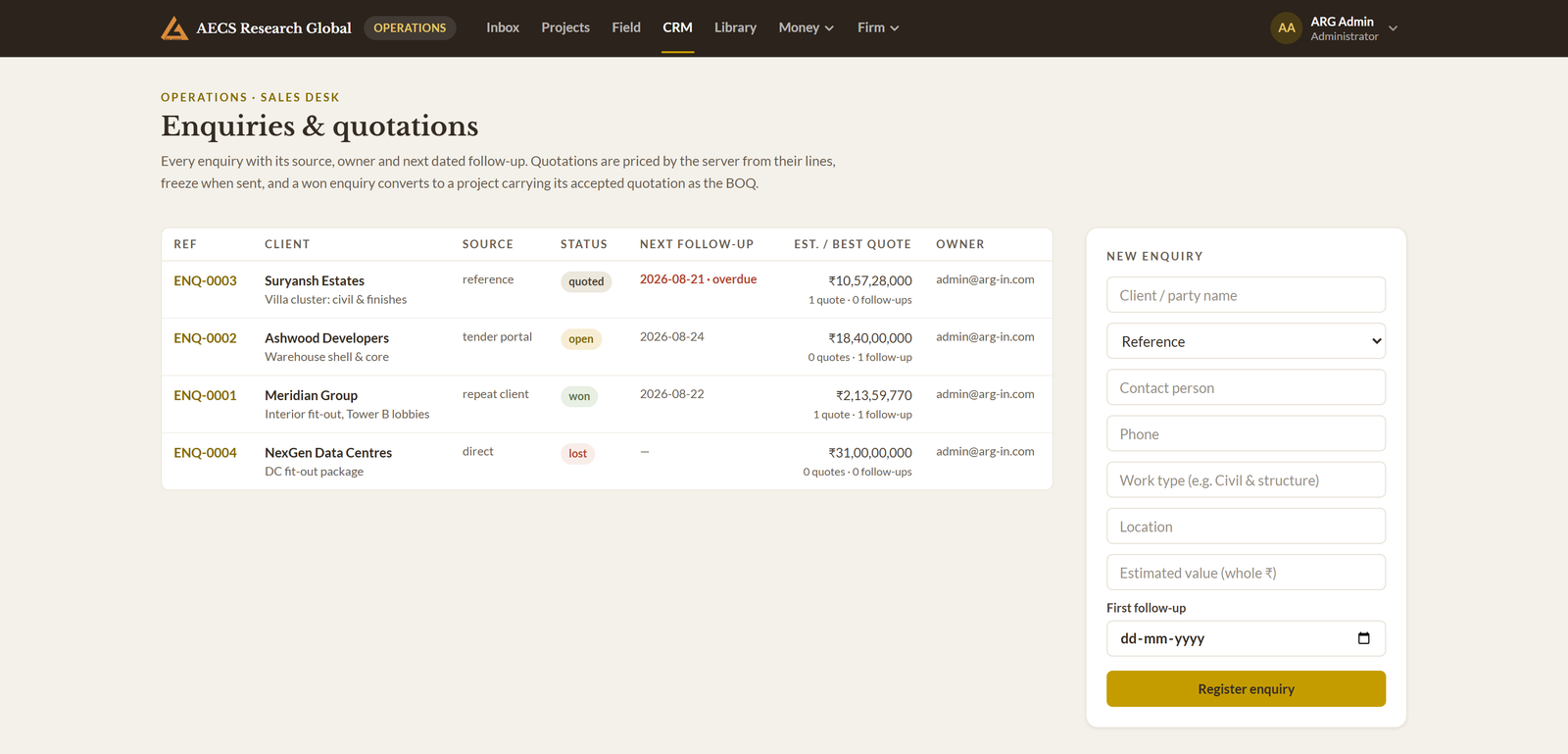The image size is (1568, 754).
Task: Click the repeat client source cell
Action: click(495, 394)
